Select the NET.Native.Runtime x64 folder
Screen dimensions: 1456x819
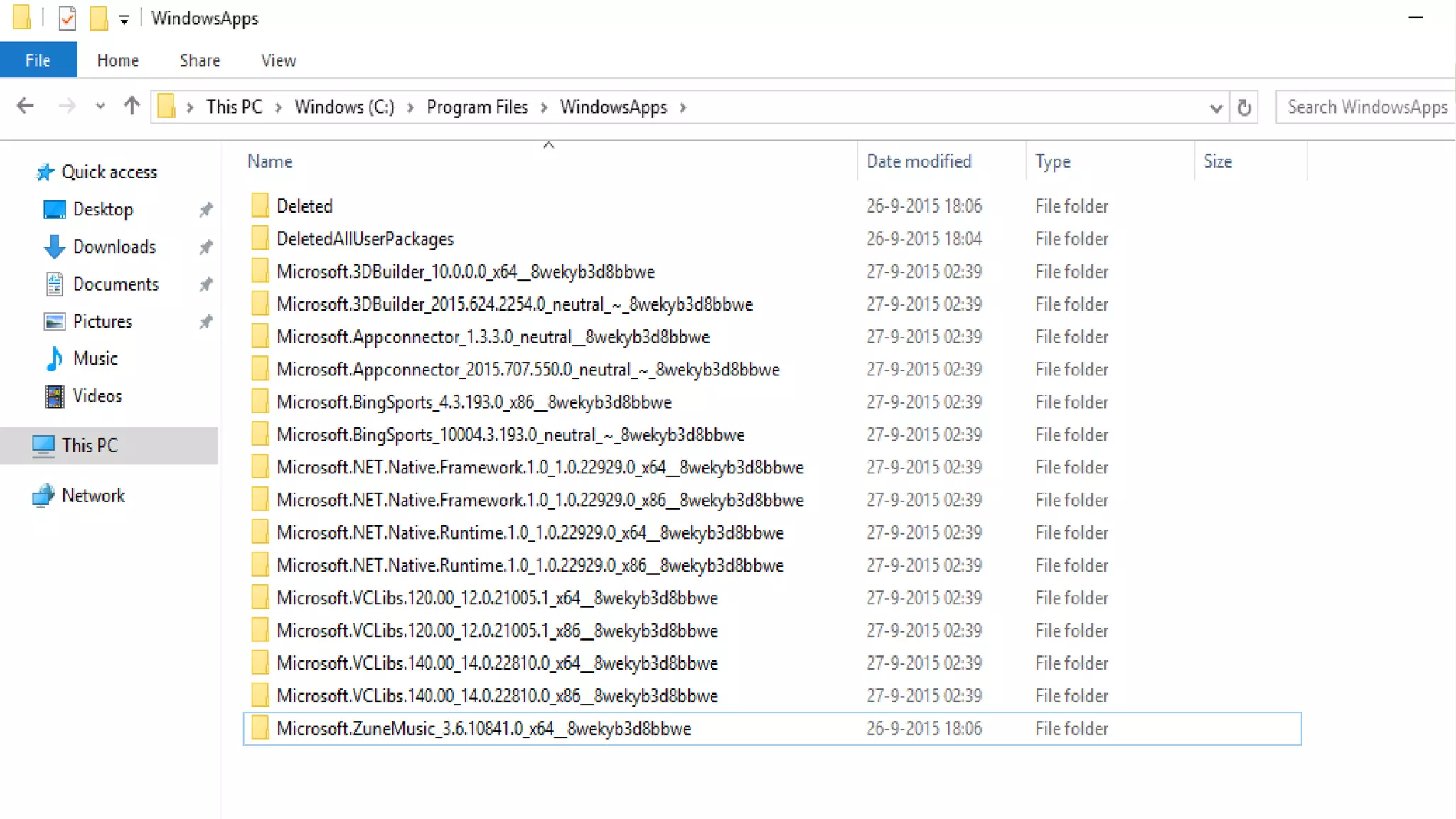point(772,533)
